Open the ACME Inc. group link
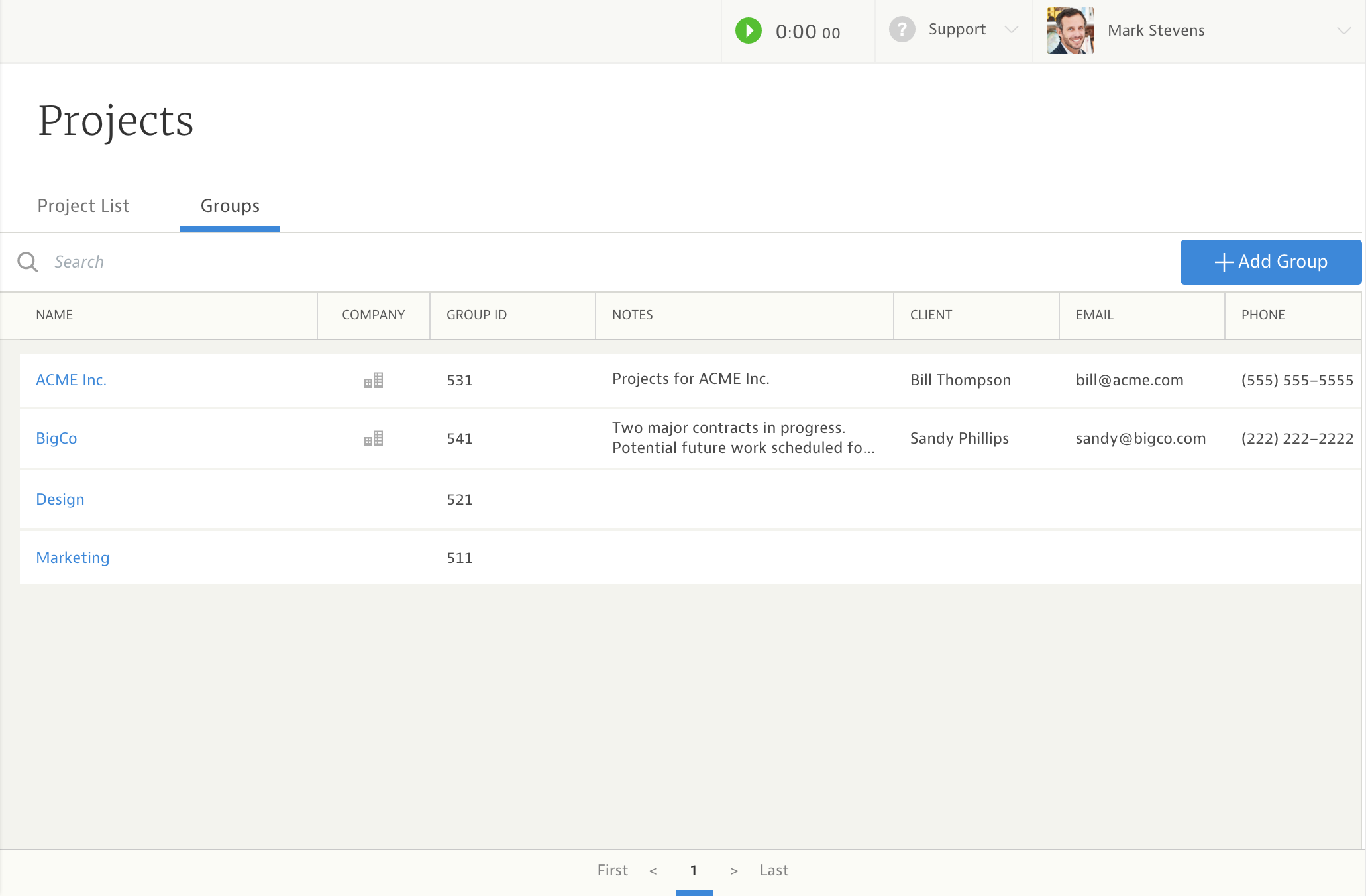 click(71, 380)
